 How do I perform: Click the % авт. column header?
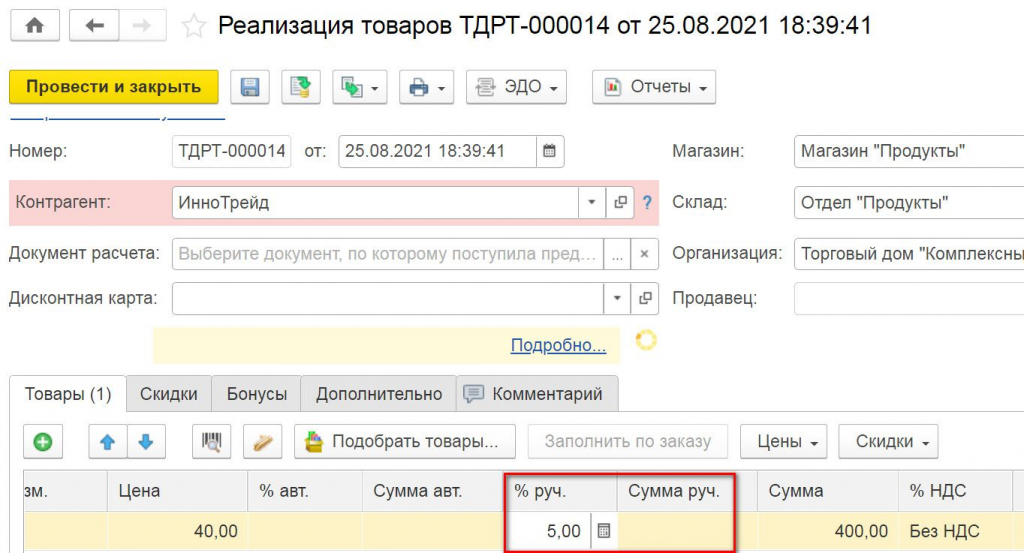coord(304,491)
